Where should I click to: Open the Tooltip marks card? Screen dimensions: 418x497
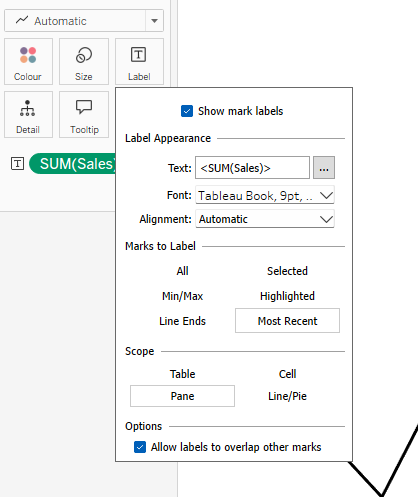[84, 115]
